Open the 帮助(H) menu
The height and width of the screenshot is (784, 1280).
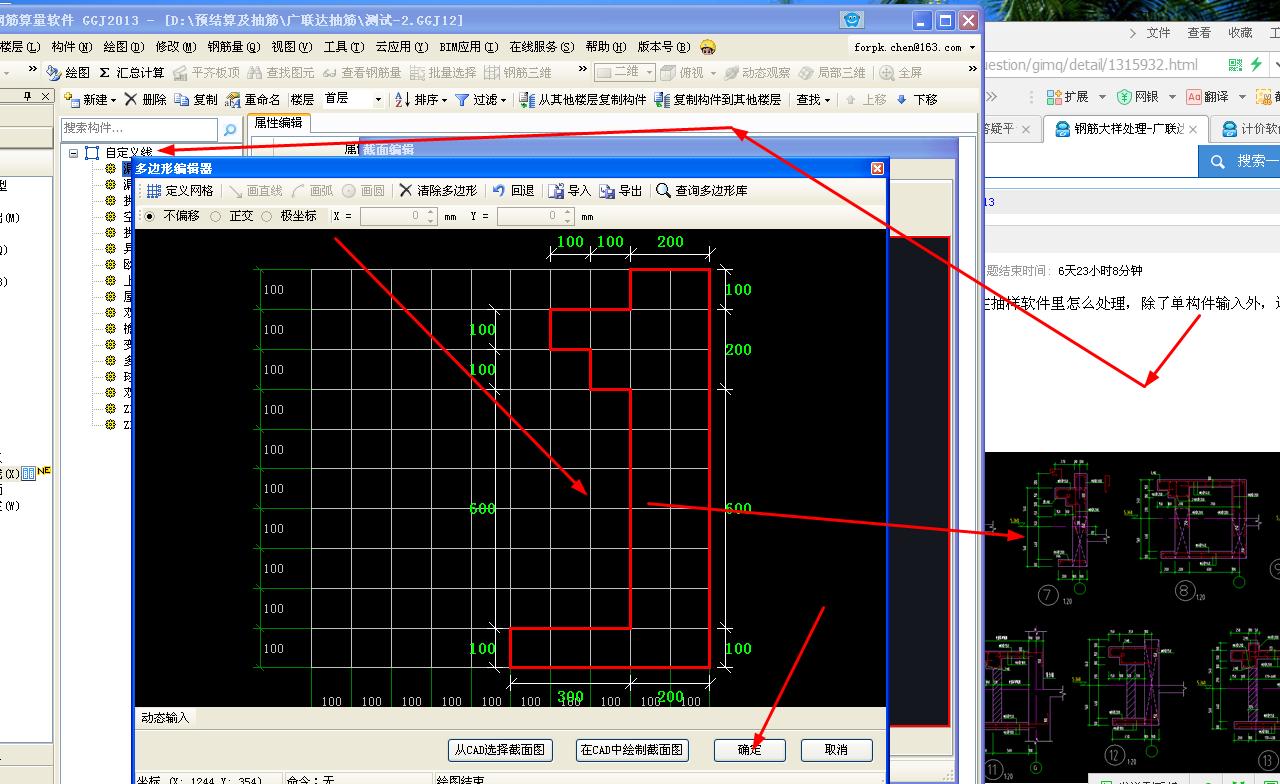(x=606, y=47)
